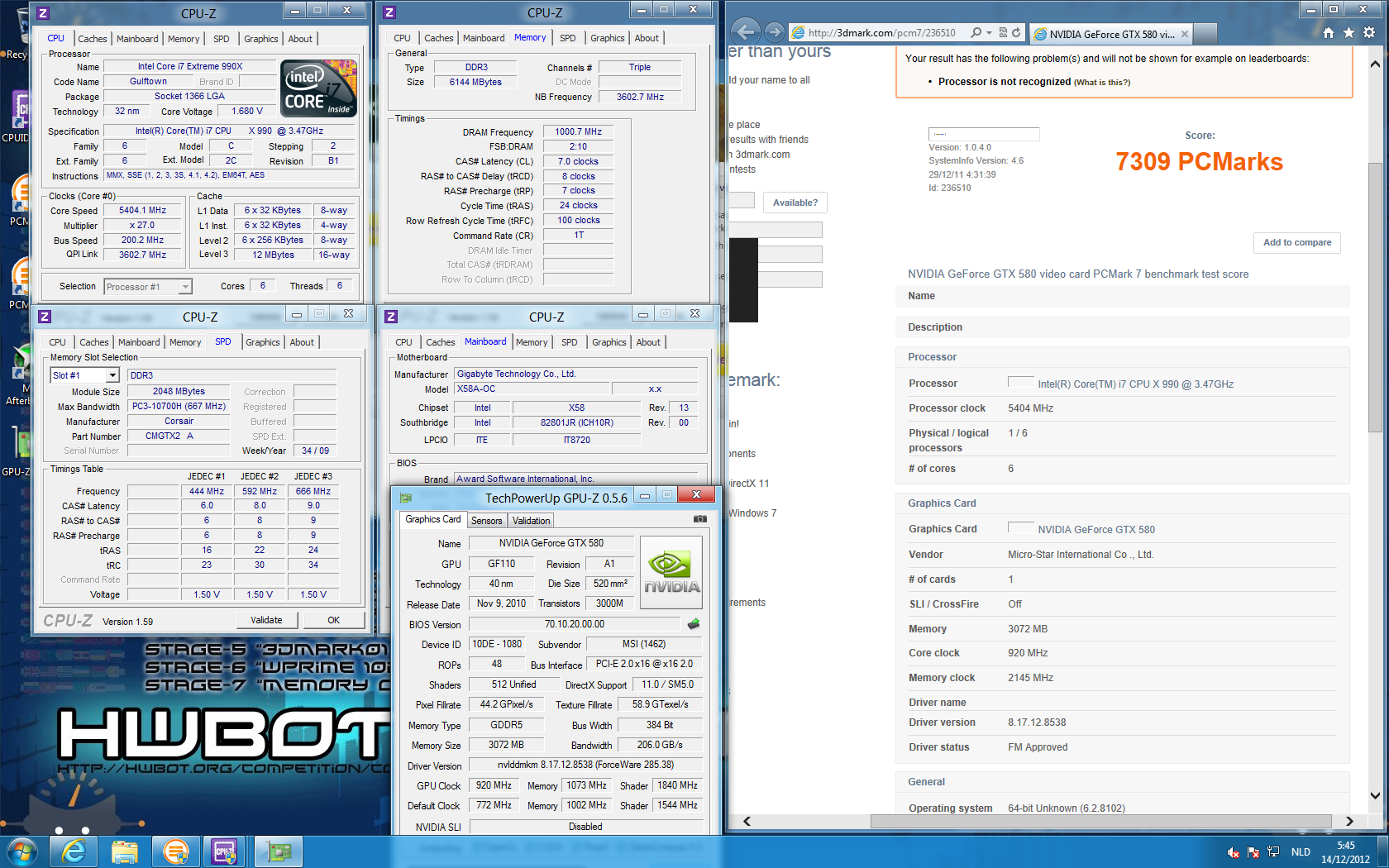
Task: Click the search magnifier in address bar
Action: click(976, 33)
